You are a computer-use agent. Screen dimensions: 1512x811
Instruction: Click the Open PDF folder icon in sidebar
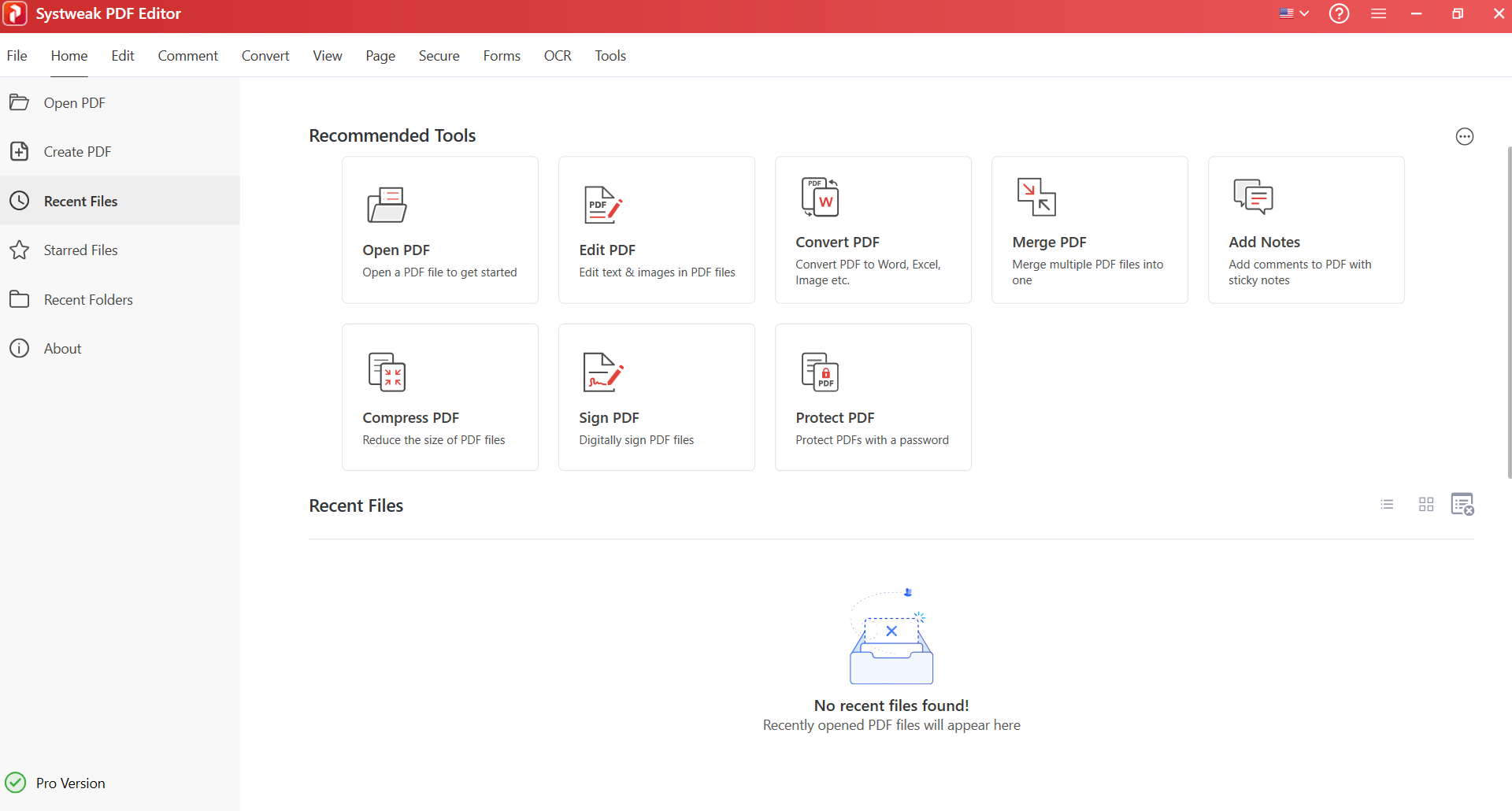(x=19, y=102)
